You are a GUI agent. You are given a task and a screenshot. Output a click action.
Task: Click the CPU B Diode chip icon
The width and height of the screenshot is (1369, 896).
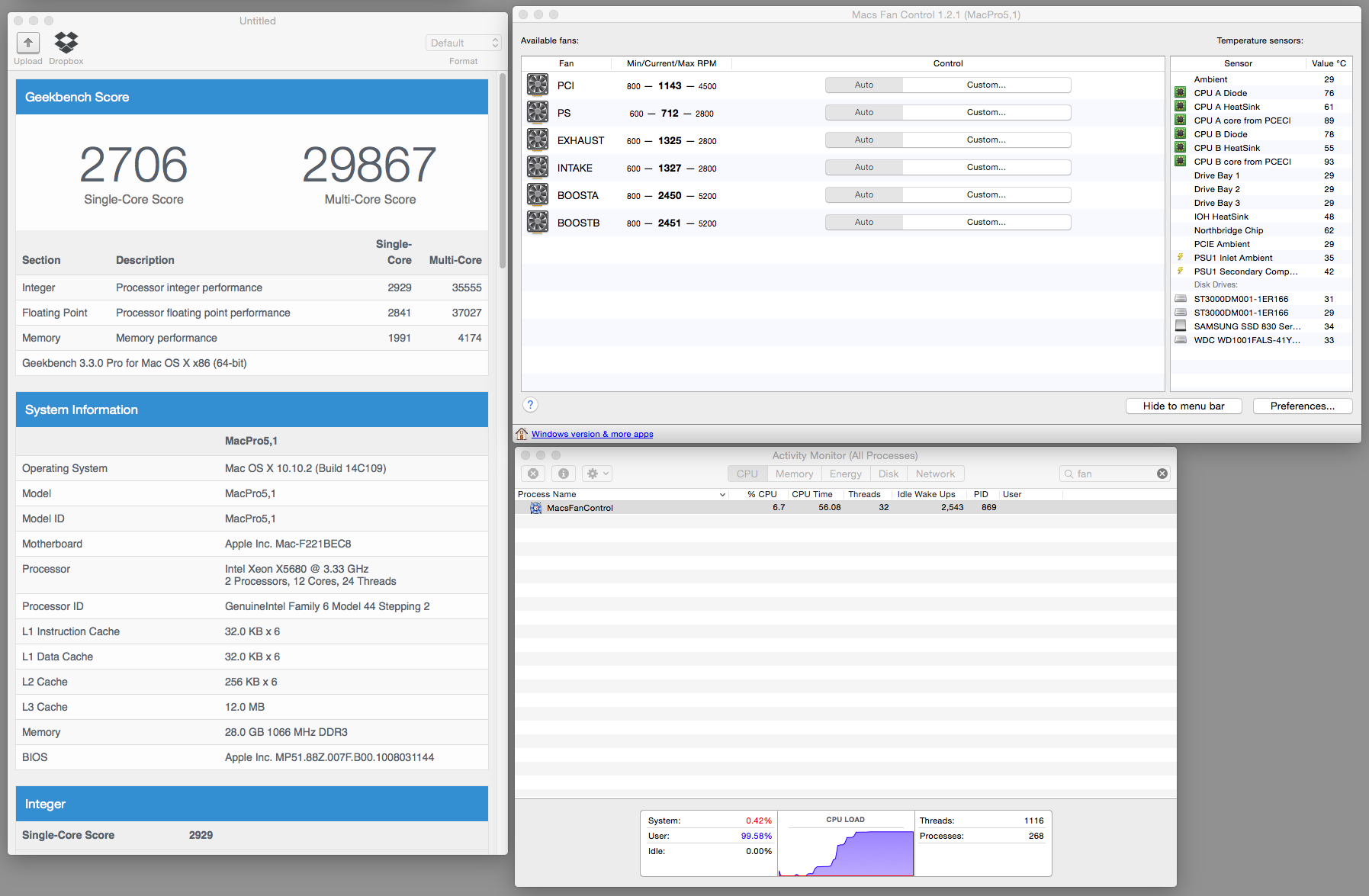1180,134
